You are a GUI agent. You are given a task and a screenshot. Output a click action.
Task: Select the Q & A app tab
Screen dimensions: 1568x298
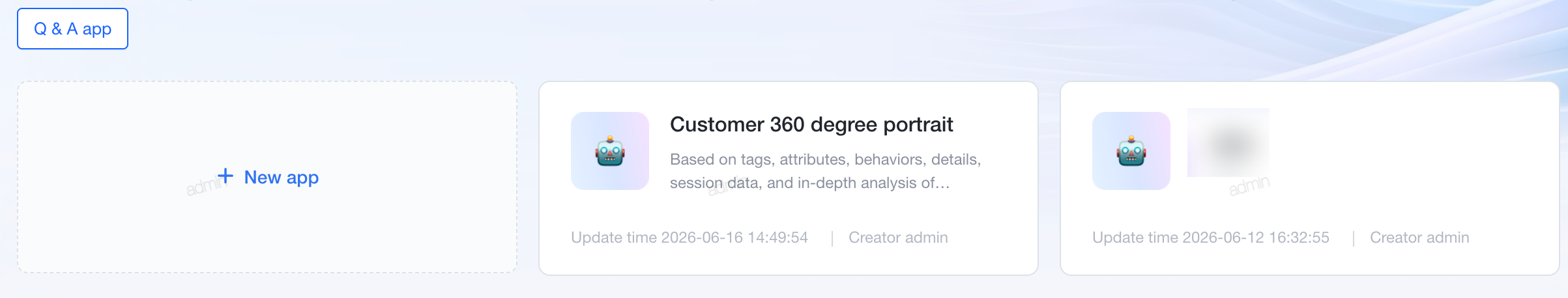[x=72, y=29]
